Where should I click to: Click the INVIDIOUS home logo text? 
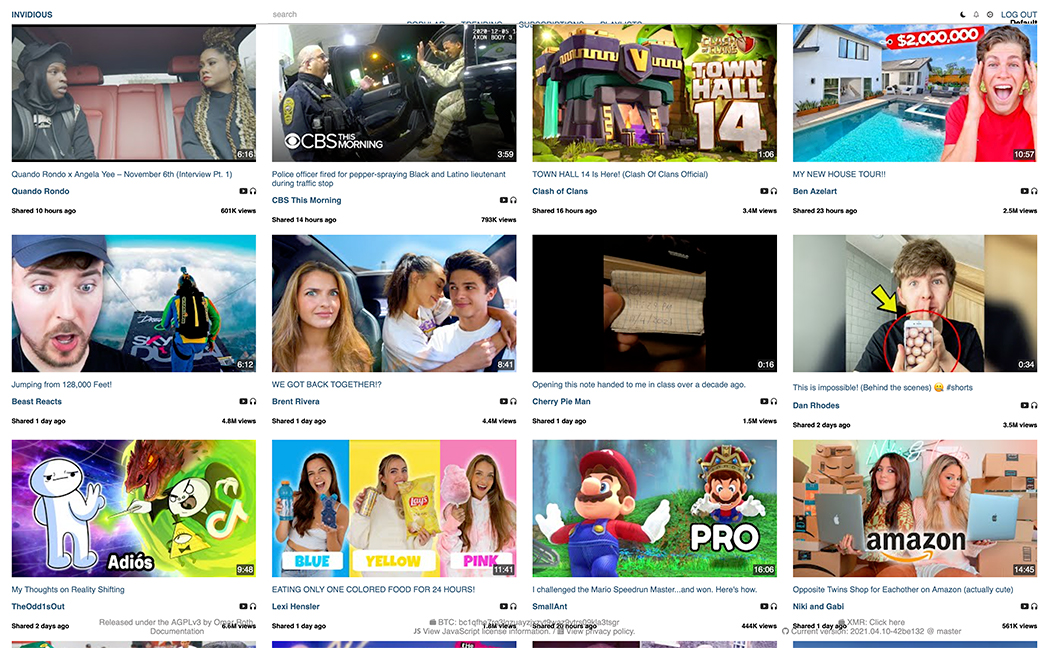pos(32,14)
